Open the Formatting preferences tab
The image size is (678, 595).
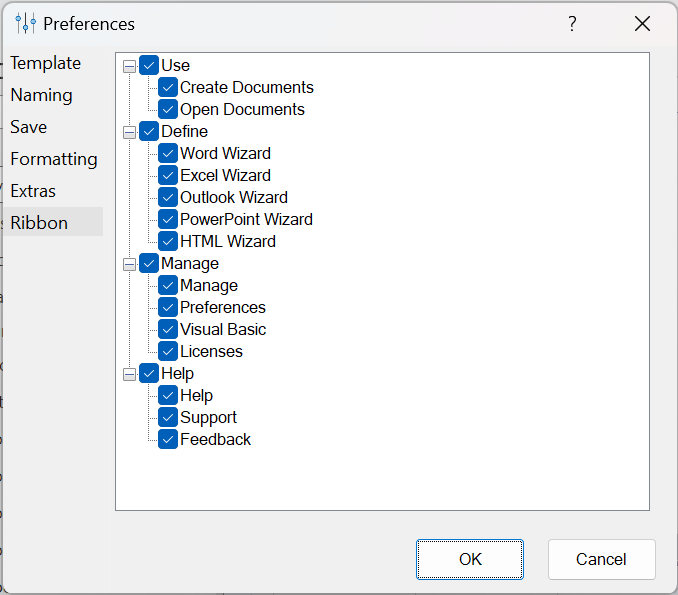pyautogui.click(x=54, y=159)
